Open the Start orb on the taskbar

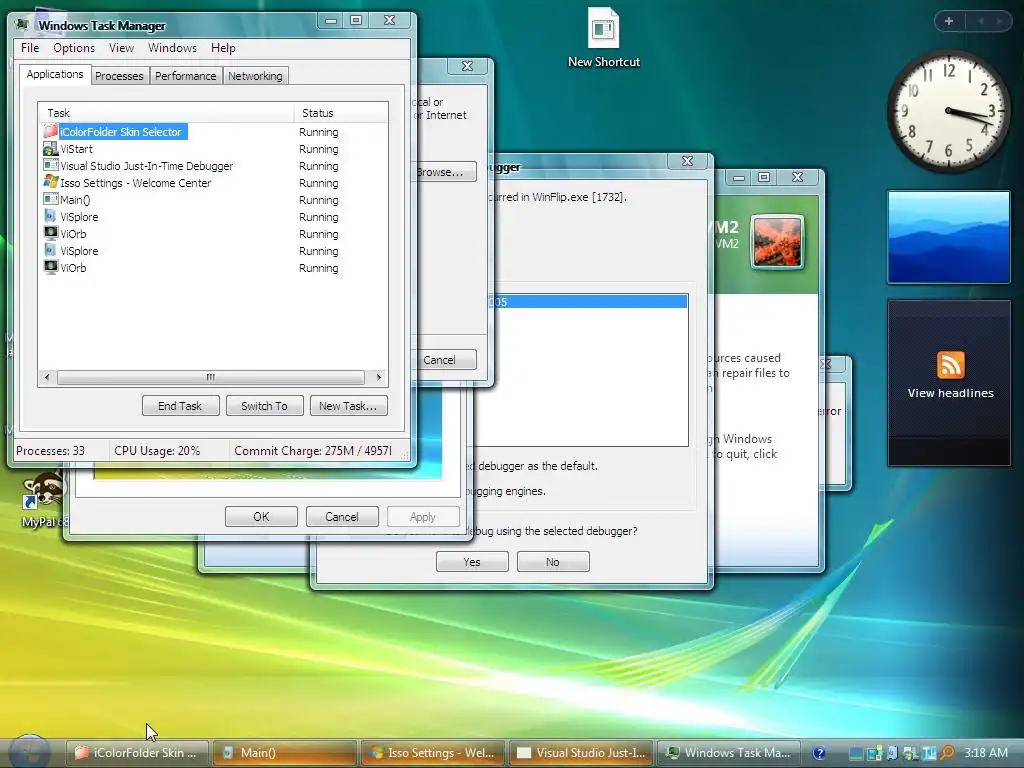tap(31, 752)
